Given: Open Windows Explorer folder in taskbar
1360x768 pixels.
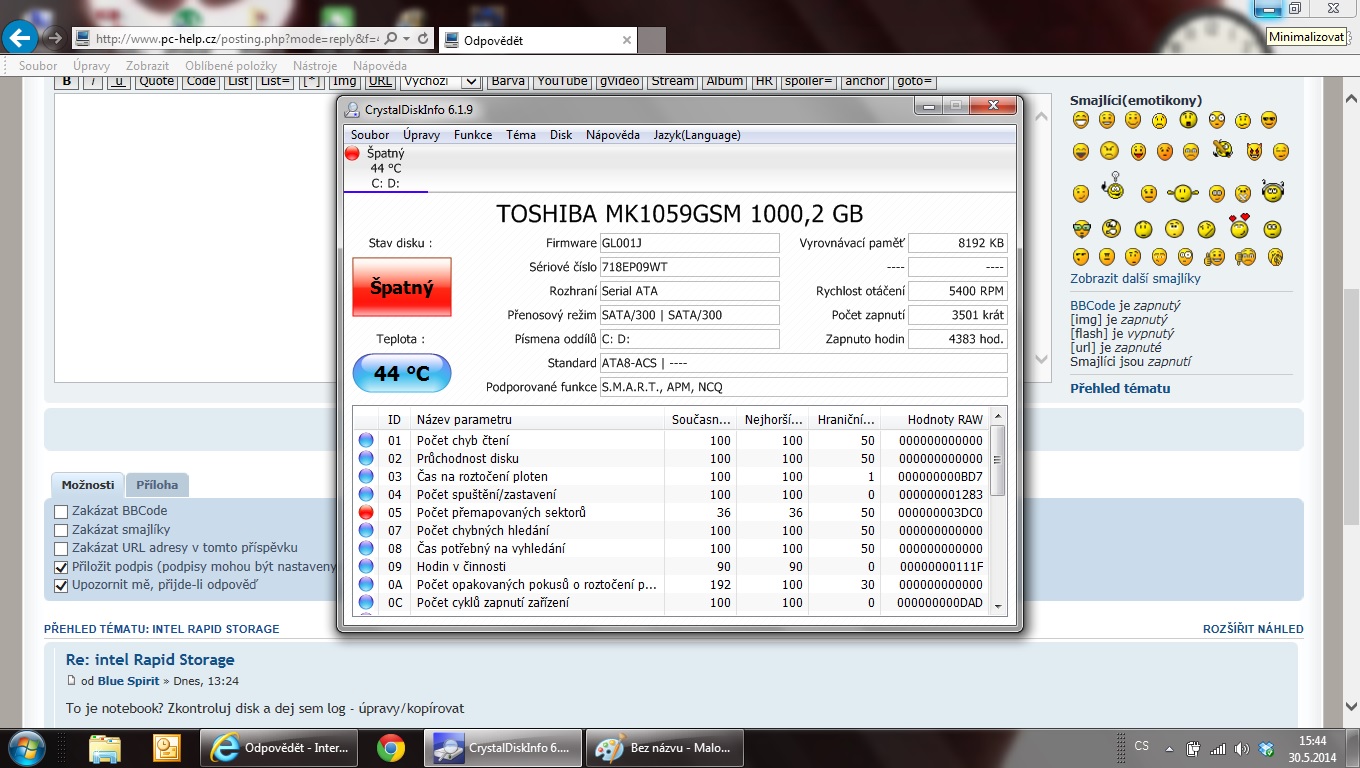Looking at the screenshot, I should [105, 748].
